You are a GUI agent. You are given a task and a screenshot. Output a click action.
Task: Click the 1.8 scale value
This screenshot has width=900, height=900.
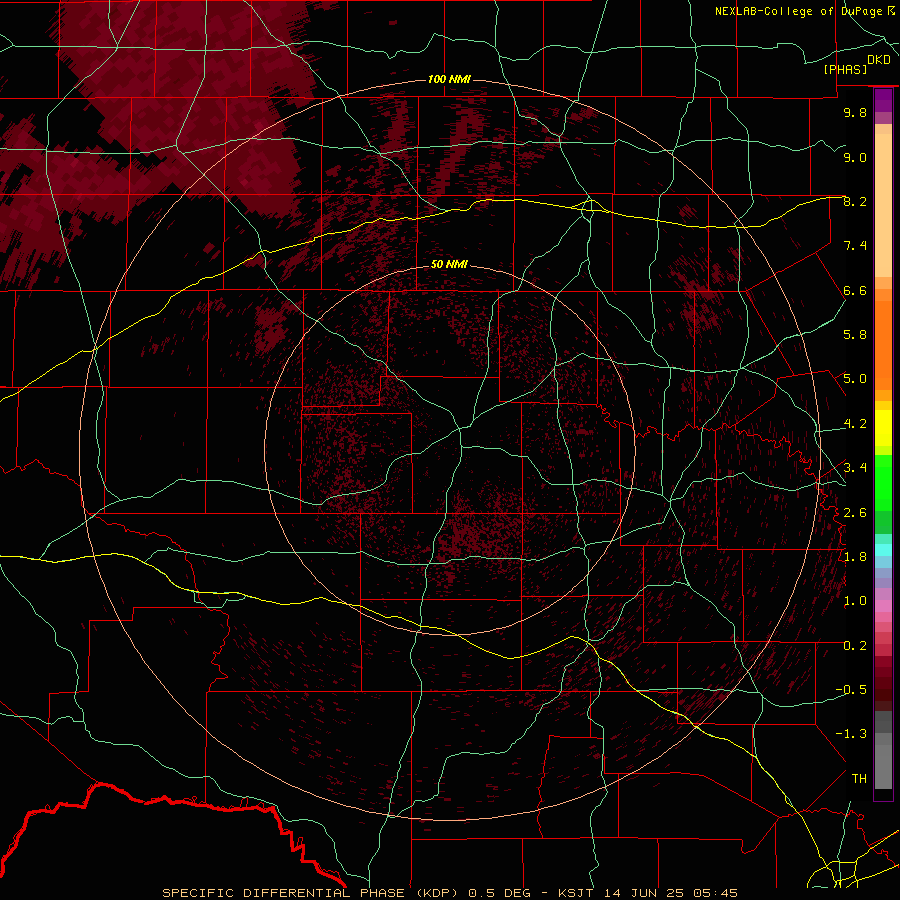click(855, 557)
